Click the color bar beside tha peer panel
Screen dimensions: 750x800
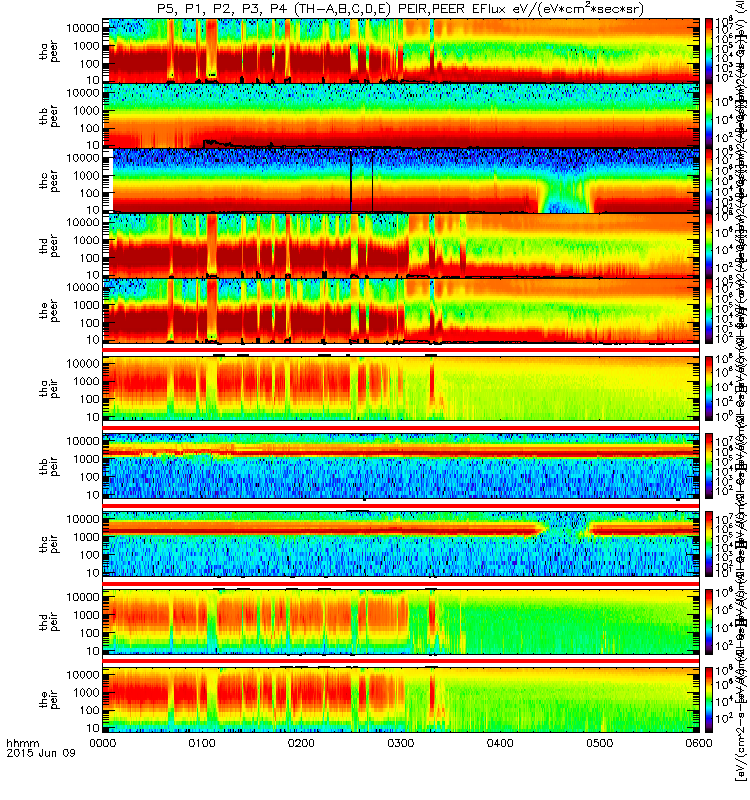[709, 51]
